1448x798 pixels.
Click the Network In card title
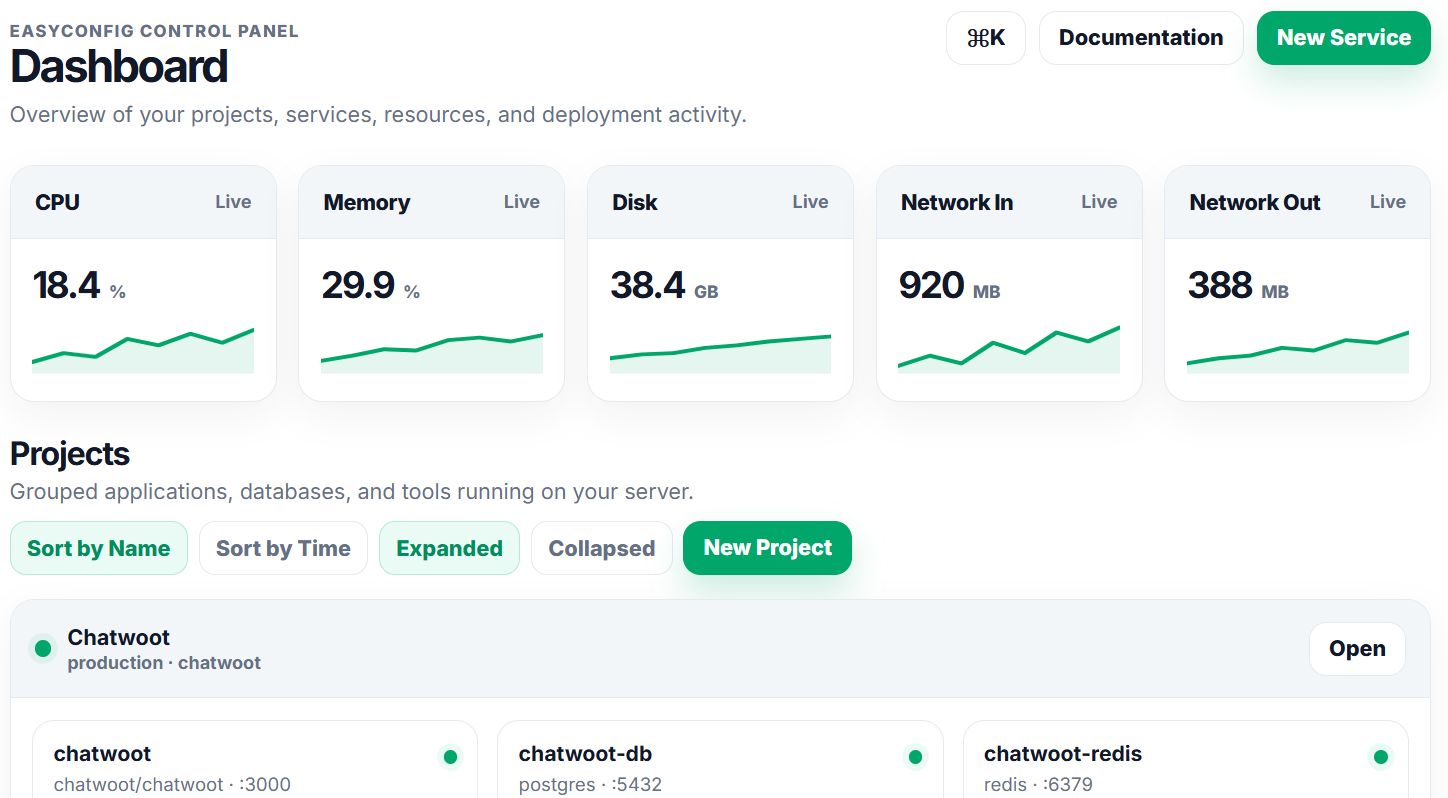(x=957, y=202)
